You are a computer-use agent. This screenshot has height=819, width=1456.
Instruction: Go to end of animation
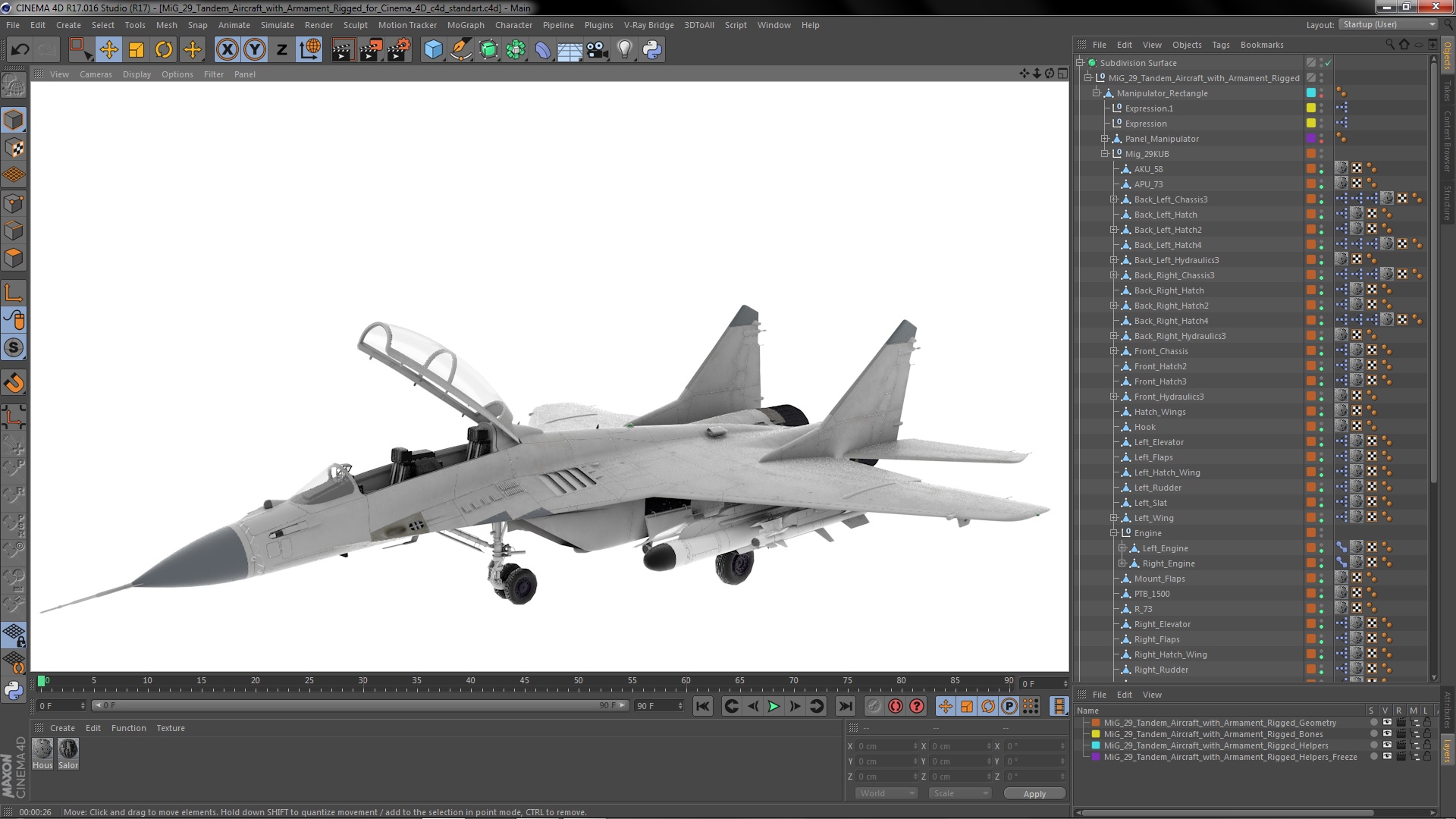845,706
